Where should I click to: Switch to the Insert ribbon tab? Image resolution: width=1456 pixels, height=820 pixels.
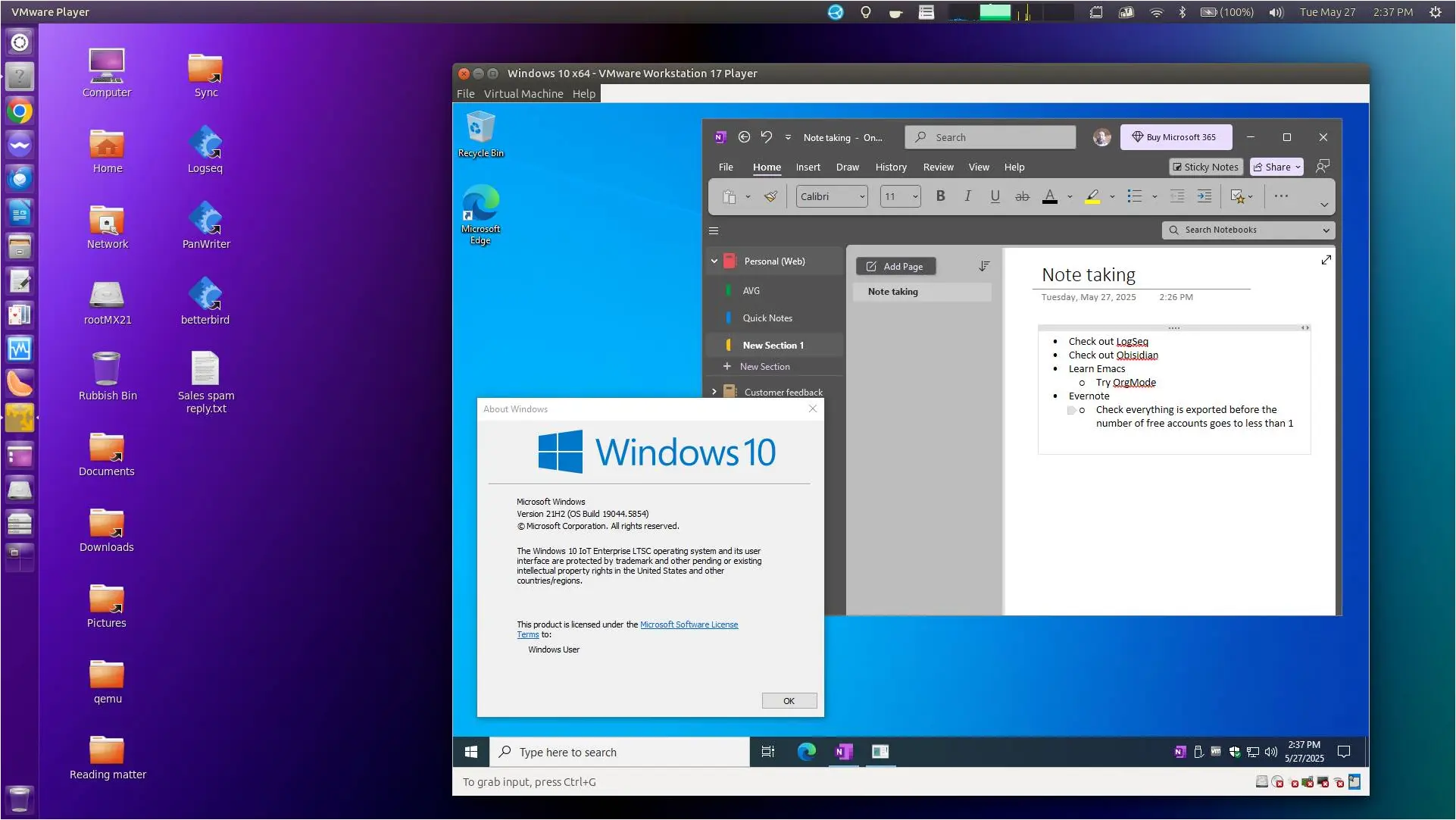[x=808, y=167]
